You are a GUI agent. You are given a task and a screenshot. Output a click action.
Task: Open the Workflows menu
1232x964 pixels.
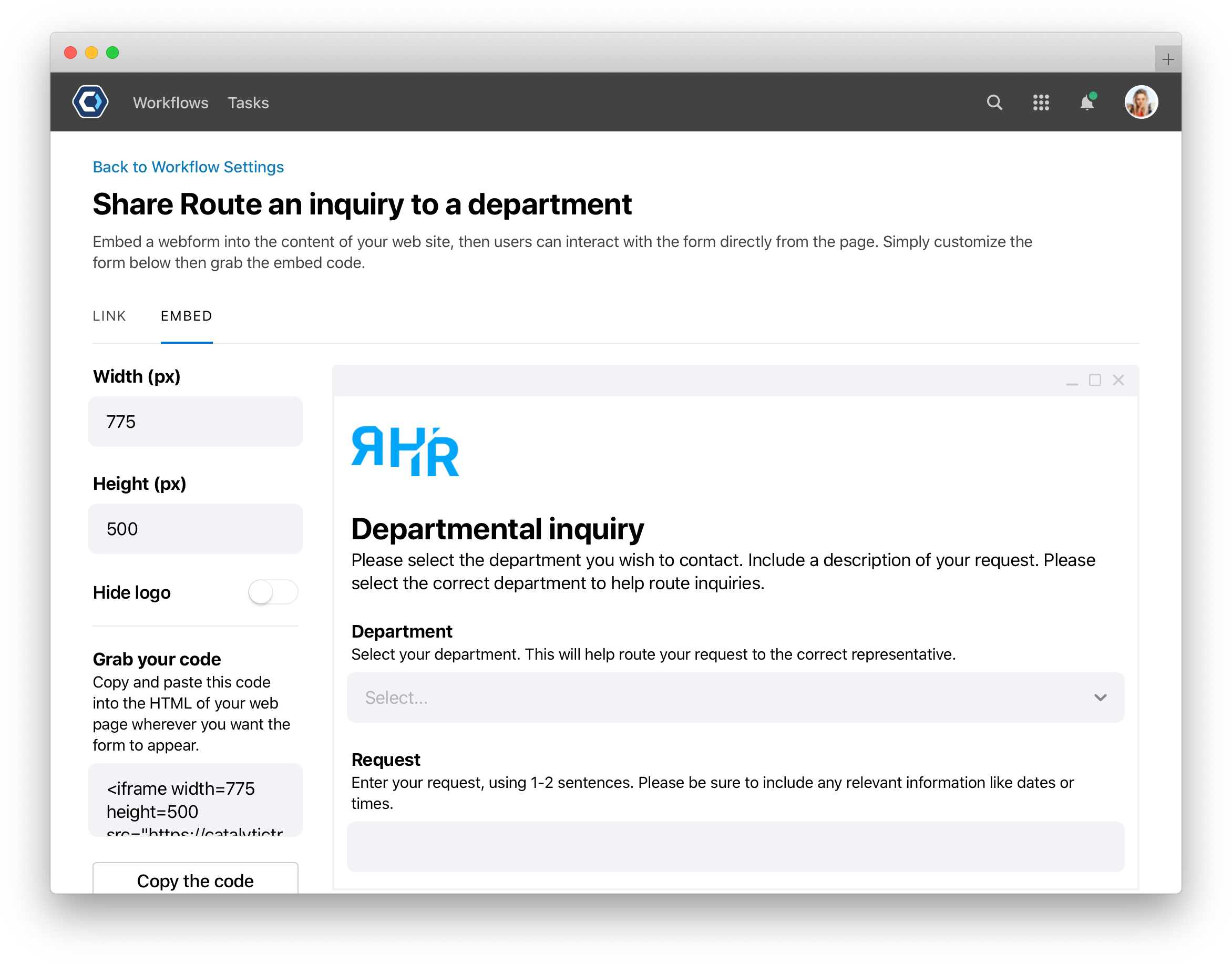click(170, 102)
